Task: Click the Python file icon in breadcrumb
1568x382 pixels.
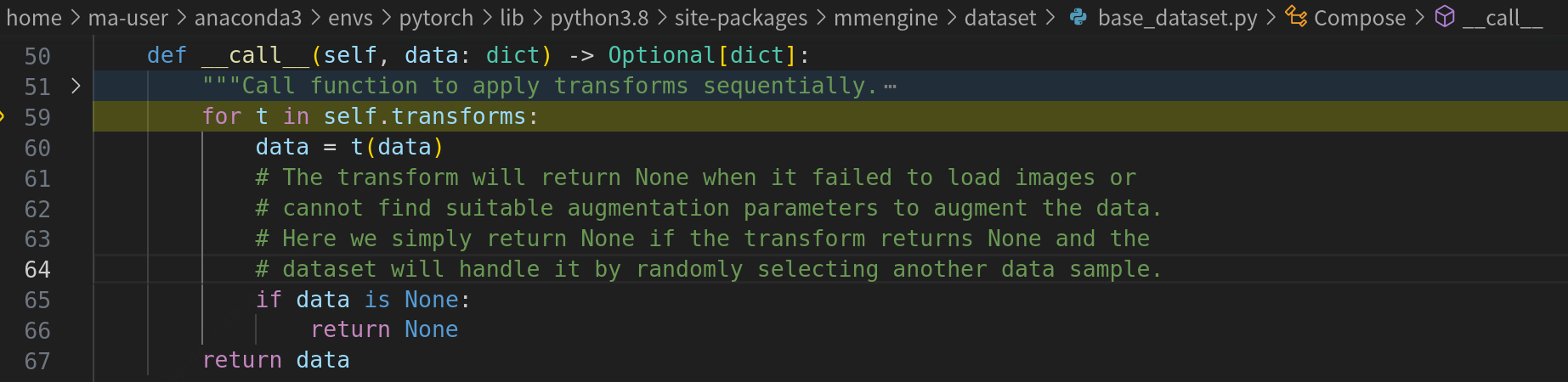Action: (1078, 17)
